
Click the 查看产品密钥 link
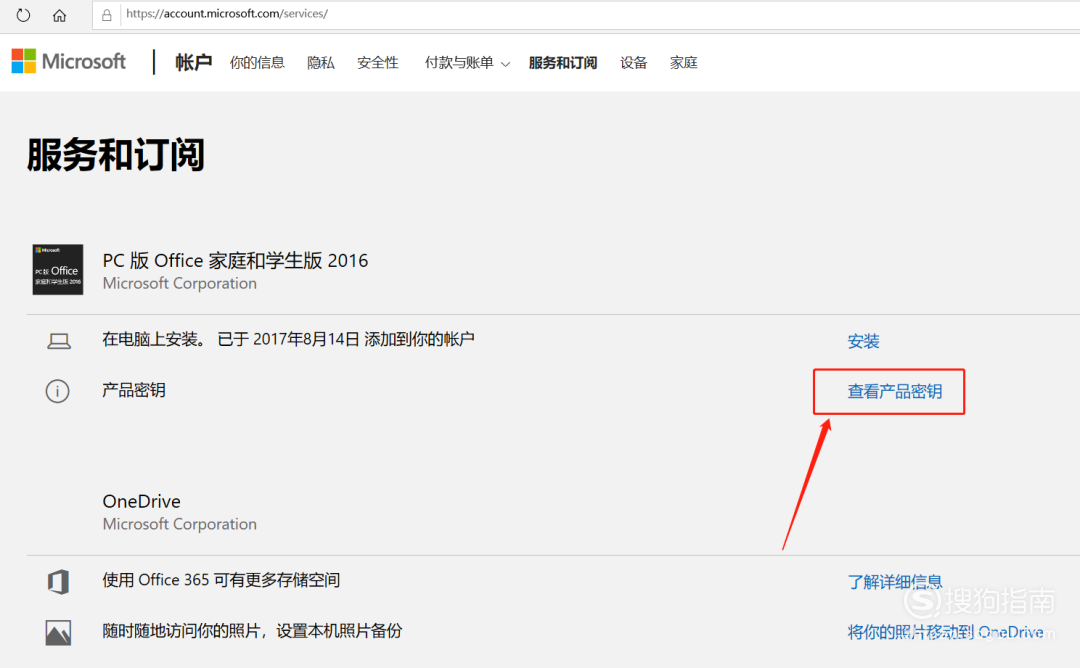(x=895, y=391)
